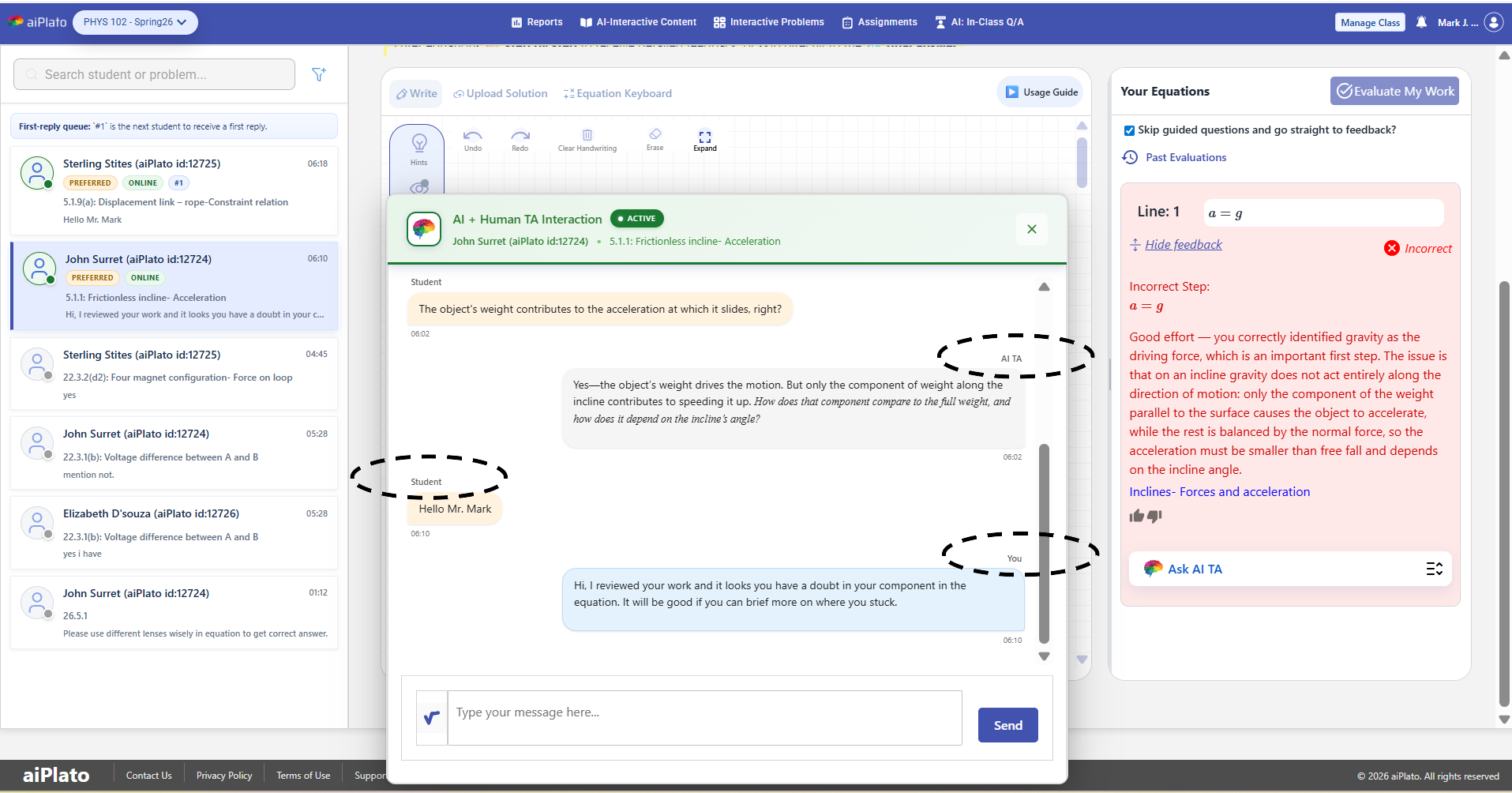The image size is (1512, 793).
Task: Open Past Evaluations
Action: [x=1175, y=157]
